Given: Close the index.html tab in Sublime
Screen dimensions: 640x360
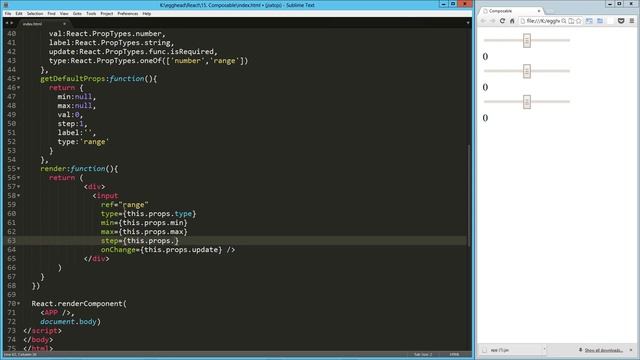Looking at the screenshot, I should point(64,24).
